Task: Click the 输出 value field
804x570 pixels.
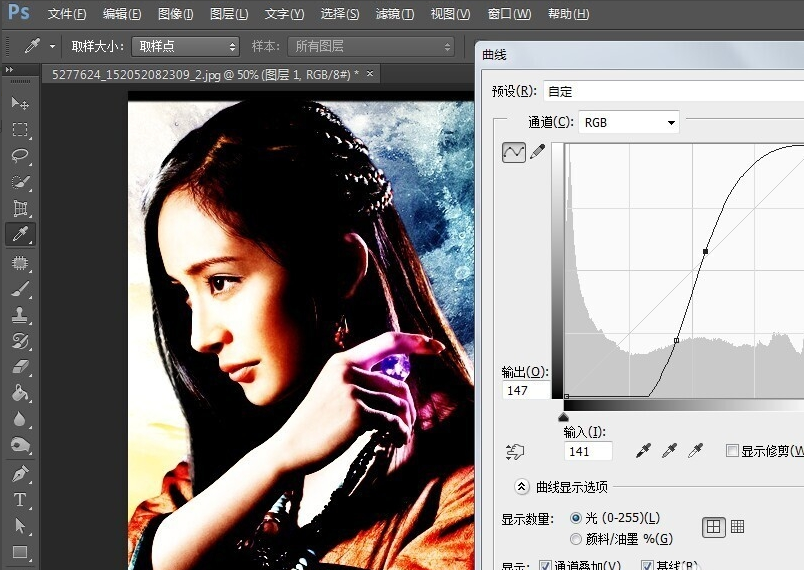Action: 526,390
